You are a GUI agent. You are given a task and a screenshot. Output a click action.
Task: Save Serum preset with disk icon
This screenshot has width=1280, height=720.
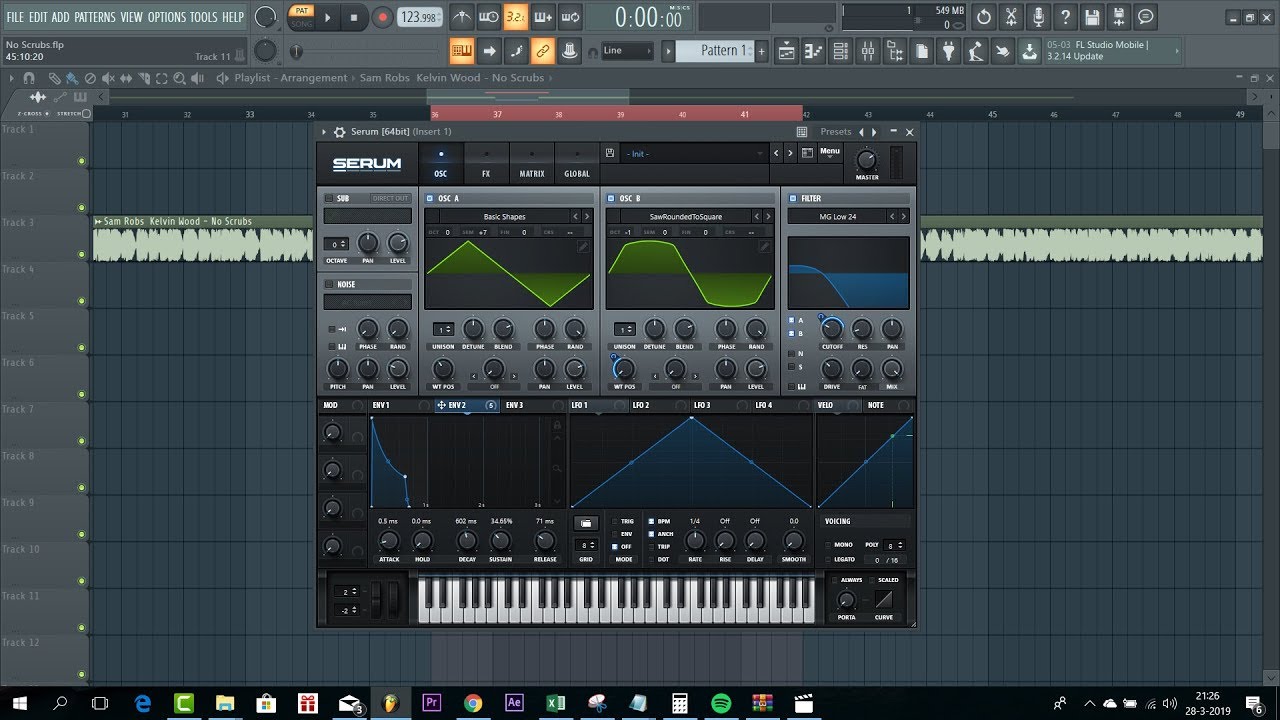coord(609,153)
